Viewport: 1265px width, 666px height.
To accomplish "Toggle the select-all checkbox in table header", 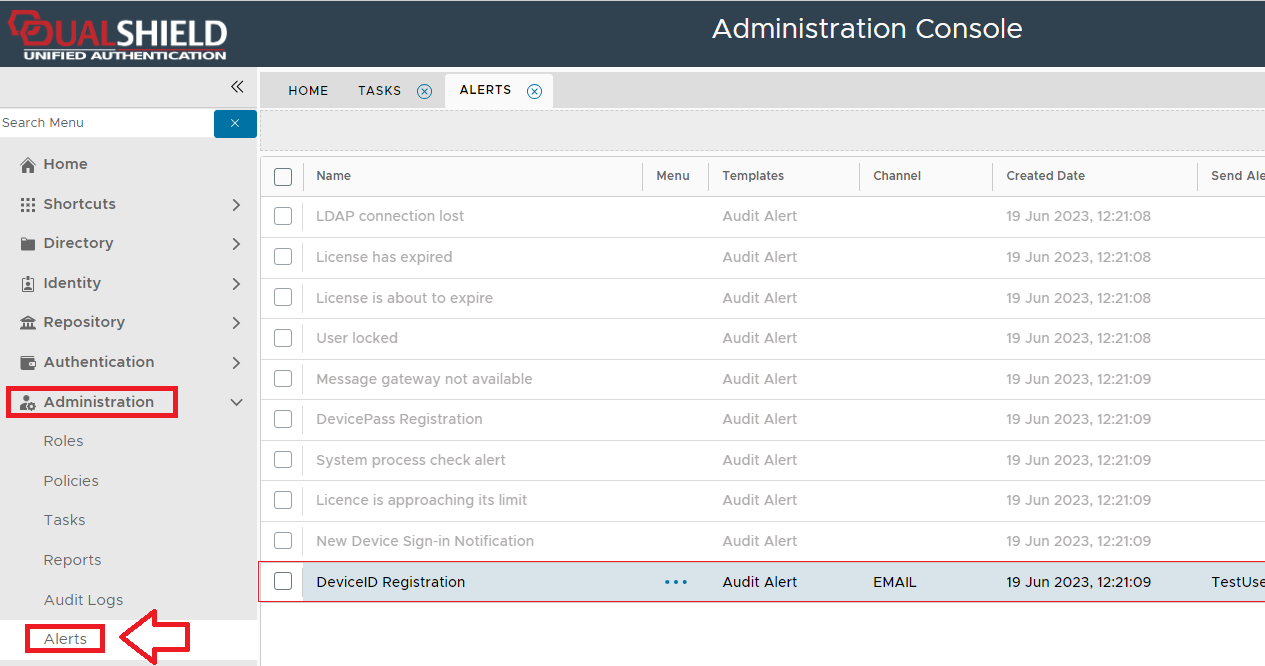I will click(283, 177).
